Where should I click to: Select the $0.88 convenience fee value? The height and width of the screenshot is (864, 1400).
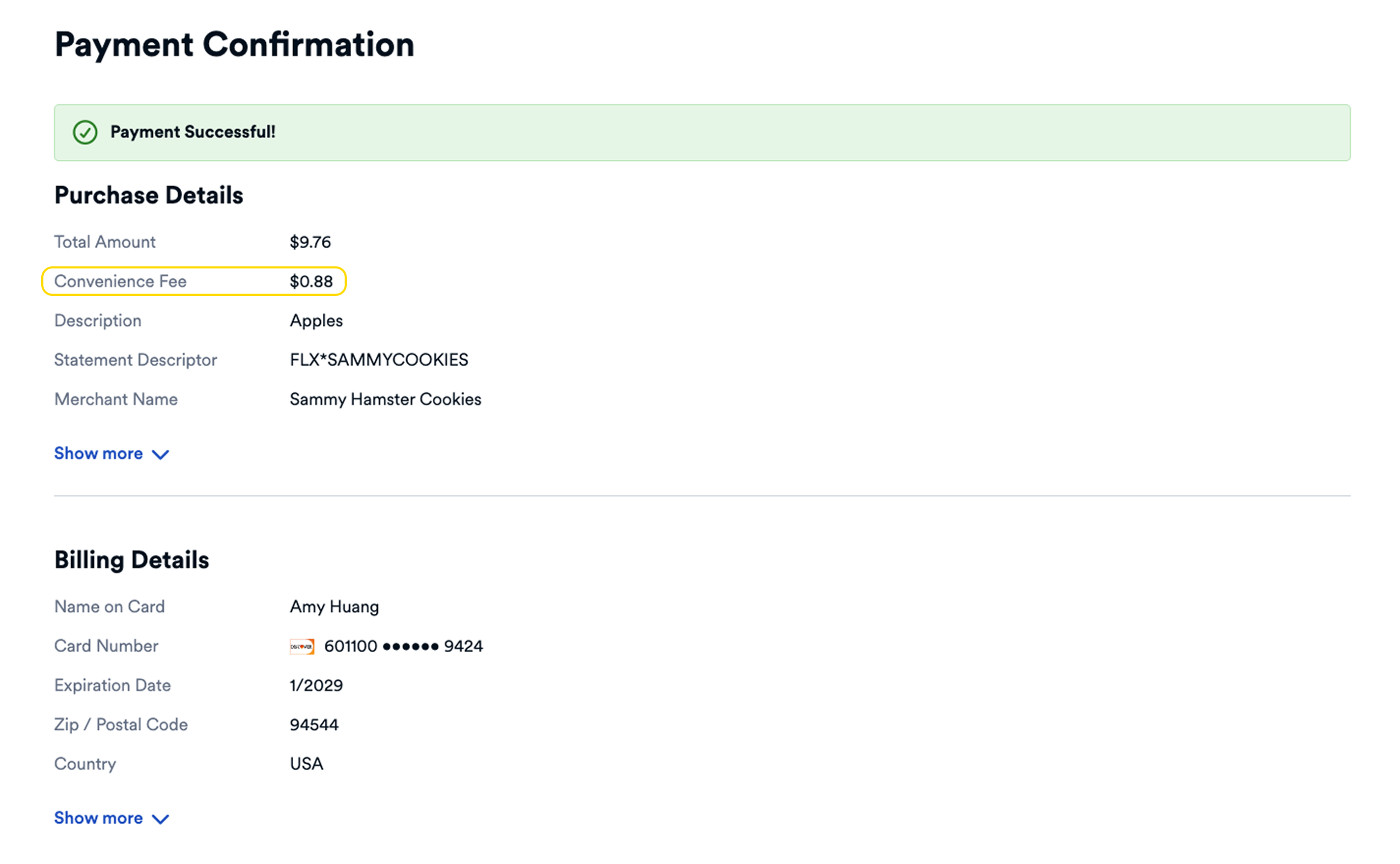311,281
